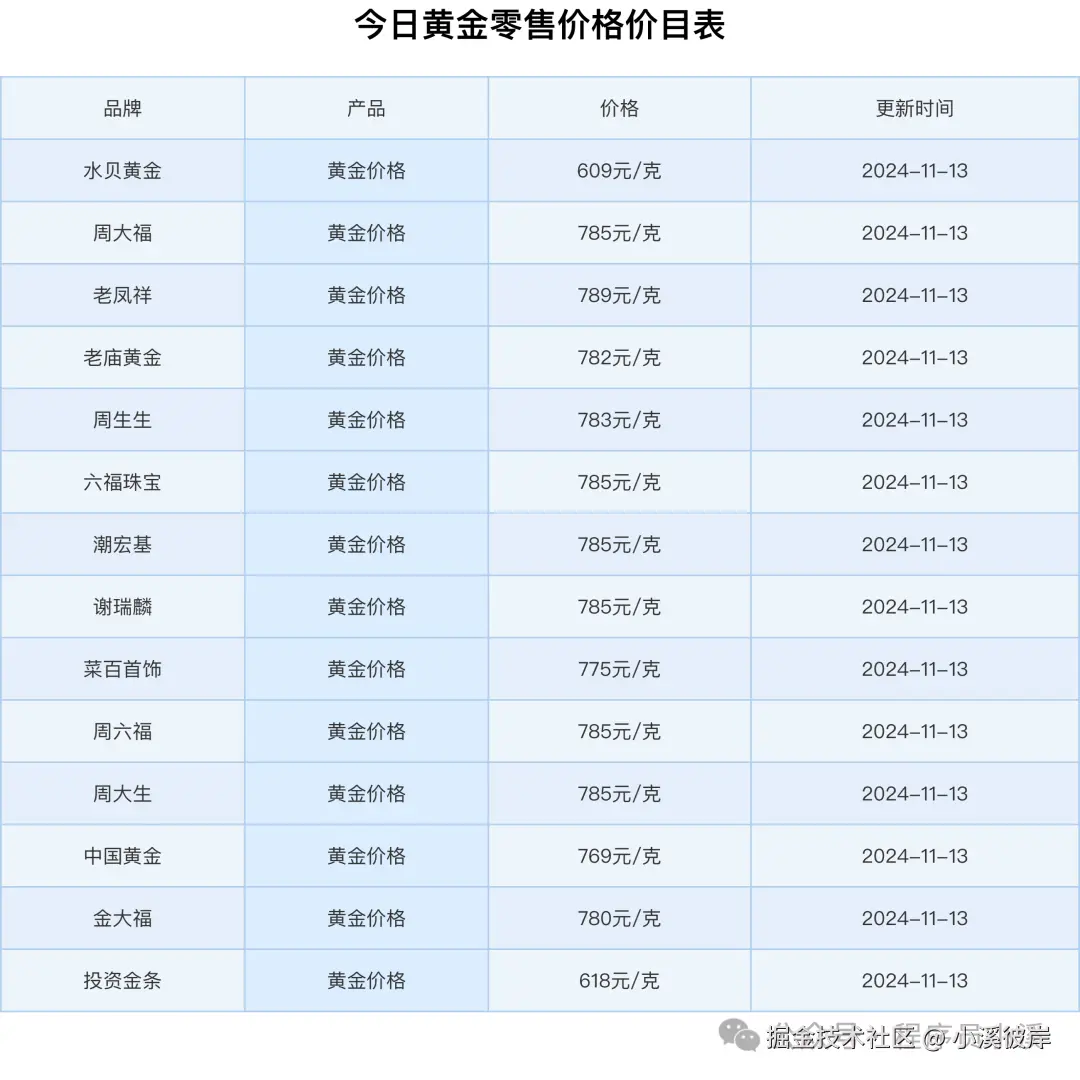Select the 周大福 brand row
The width and height of the screenshot is (1080, 1080).
(122, 233)
